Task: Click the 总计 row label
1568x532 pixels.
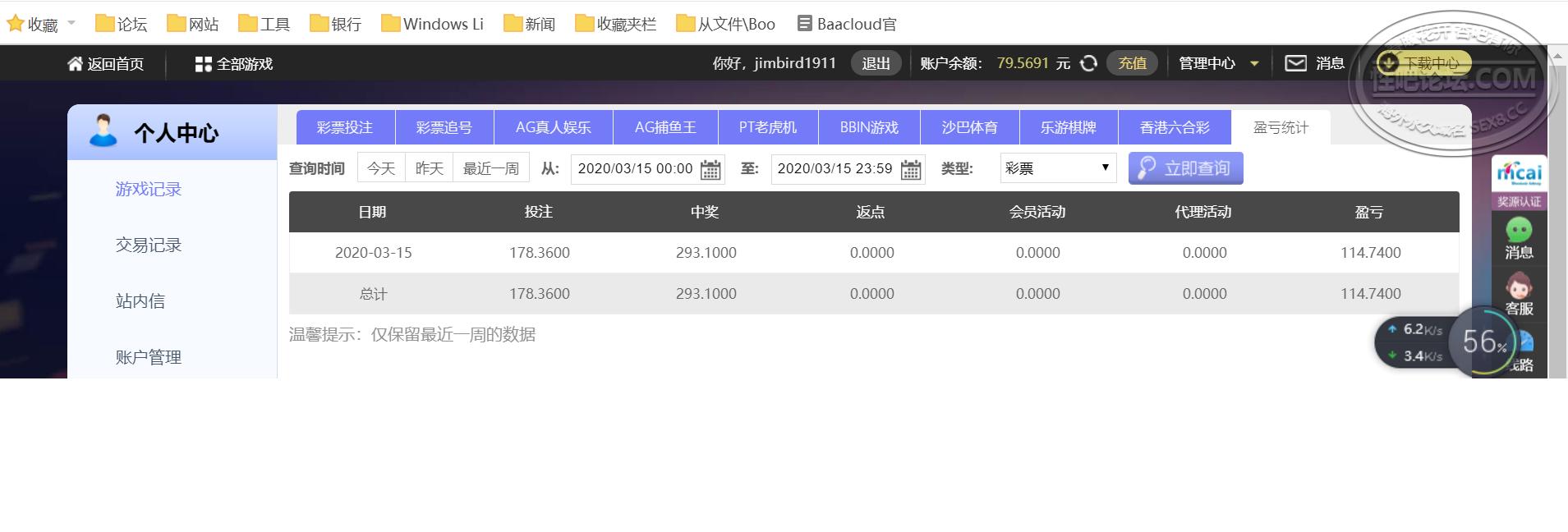Action: click(x=373, y=294)
